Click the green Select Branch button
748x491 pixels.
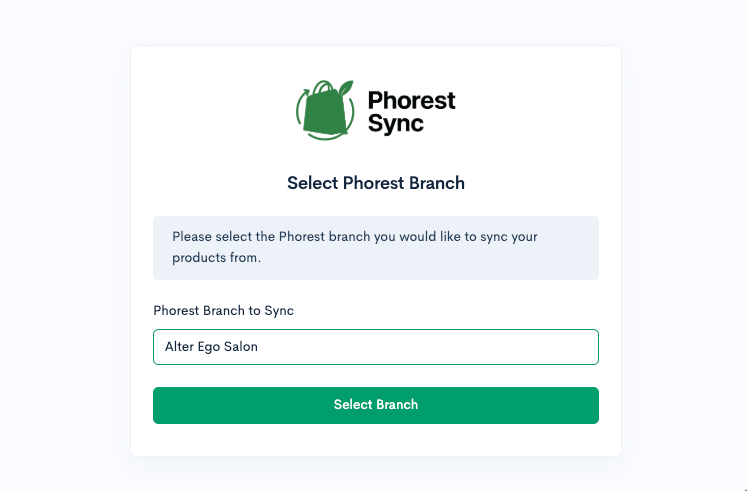pos(375,405)
